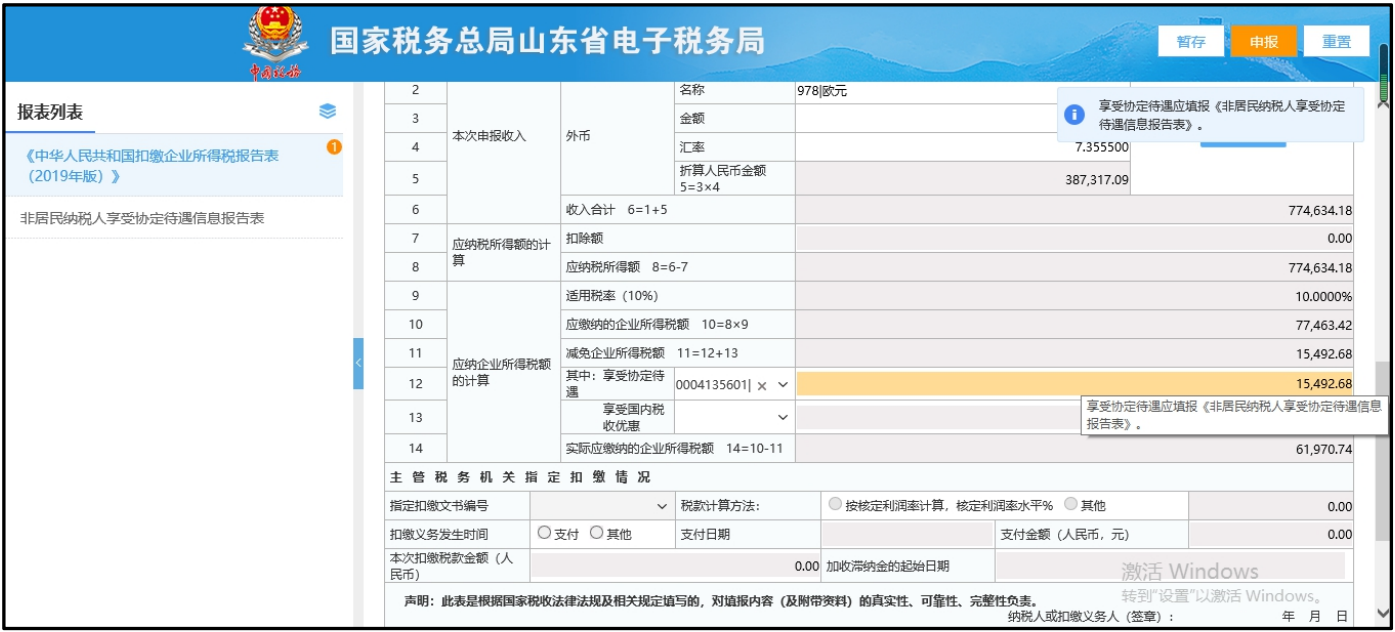This screenshot has width=1395, height=632.
Task: Select the 支付 radio button
Action: [x=545, y=534]
